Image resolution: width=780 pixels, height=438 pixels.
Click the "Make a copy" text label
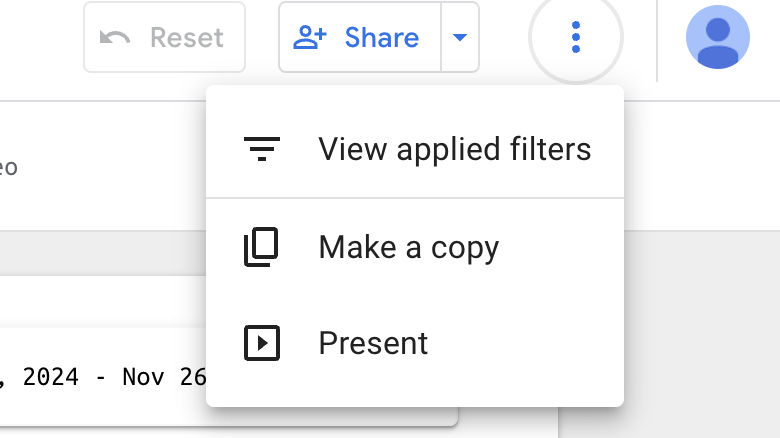click(408, 247)
